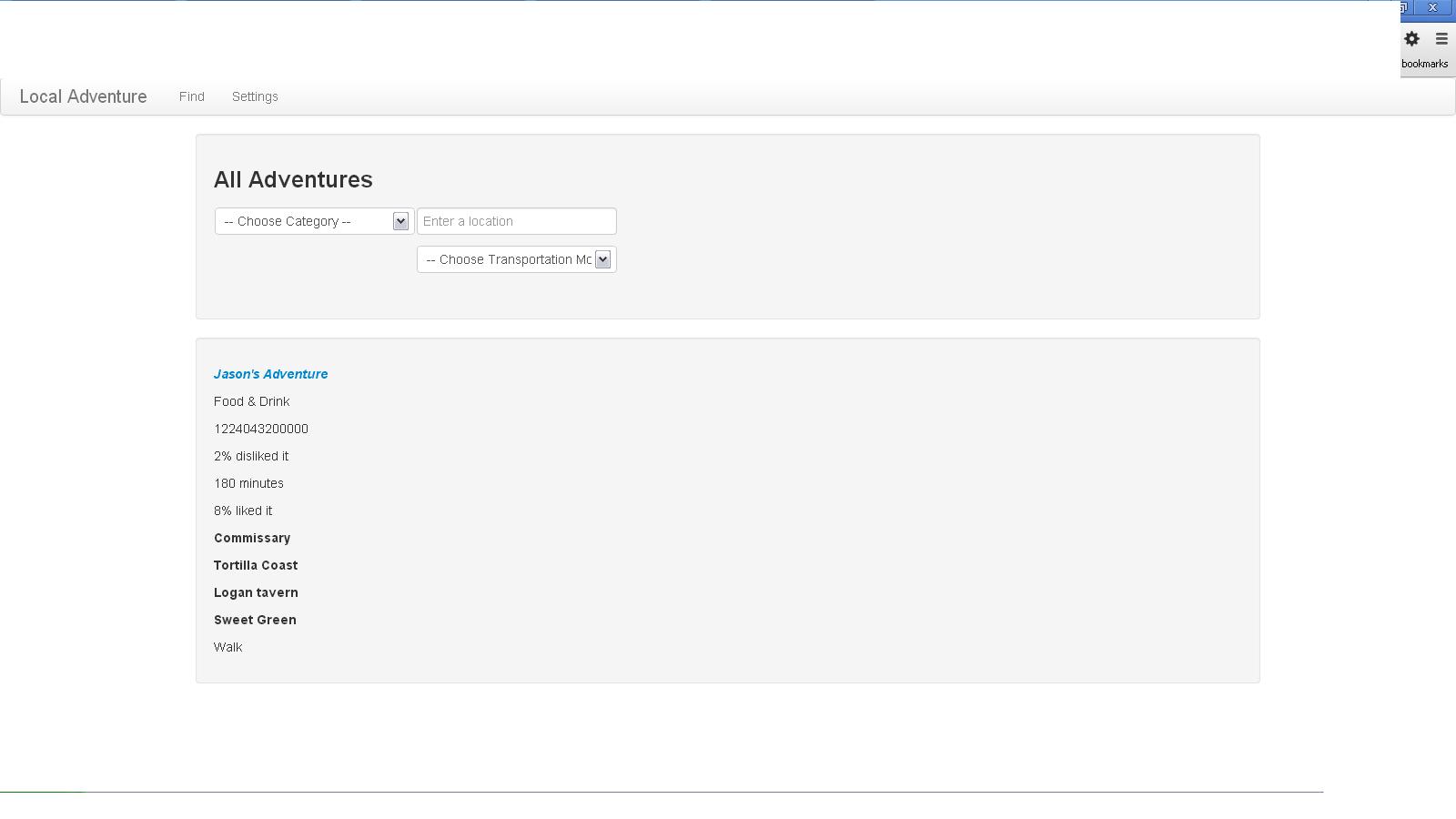
Task: Click the Food & Drink category text
Action: click(x=252, y=401)
